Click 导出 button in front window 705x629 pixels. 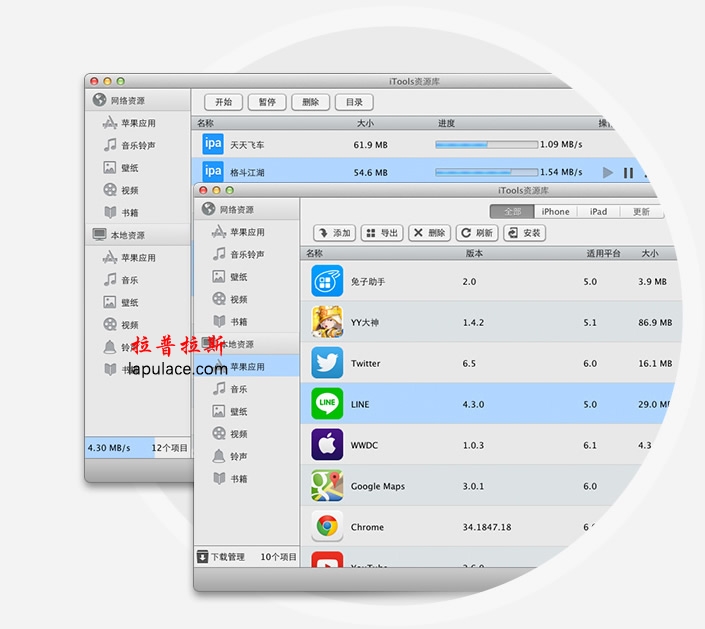click(382, 233)
